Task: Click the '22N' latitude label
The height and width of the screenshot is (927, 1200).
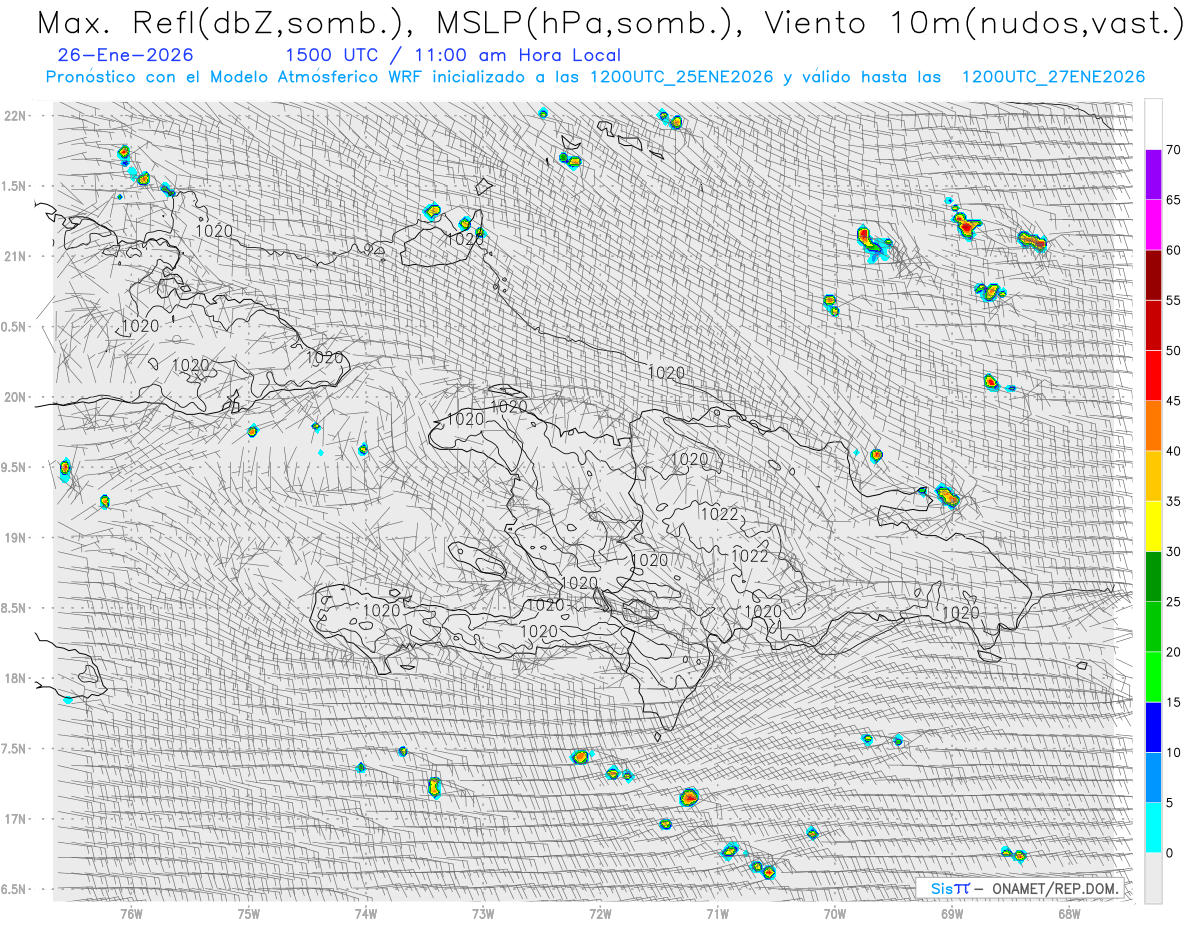Action: pyautogui.click(x=15, y=116)
